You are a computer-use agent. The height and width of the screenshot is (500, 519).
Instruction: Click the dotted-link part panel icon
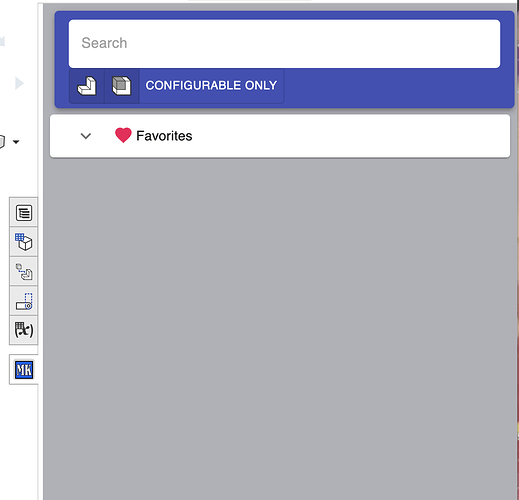pyautogui.click(x=24, y=272)
